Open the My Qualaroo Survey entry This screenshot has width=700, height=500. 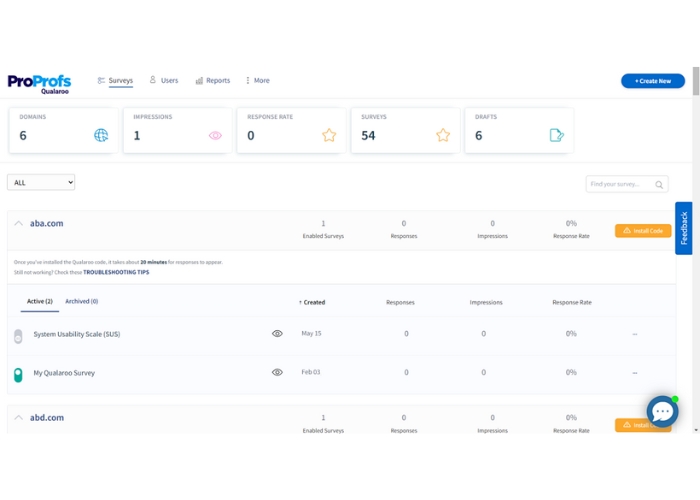tap(64, 373)
